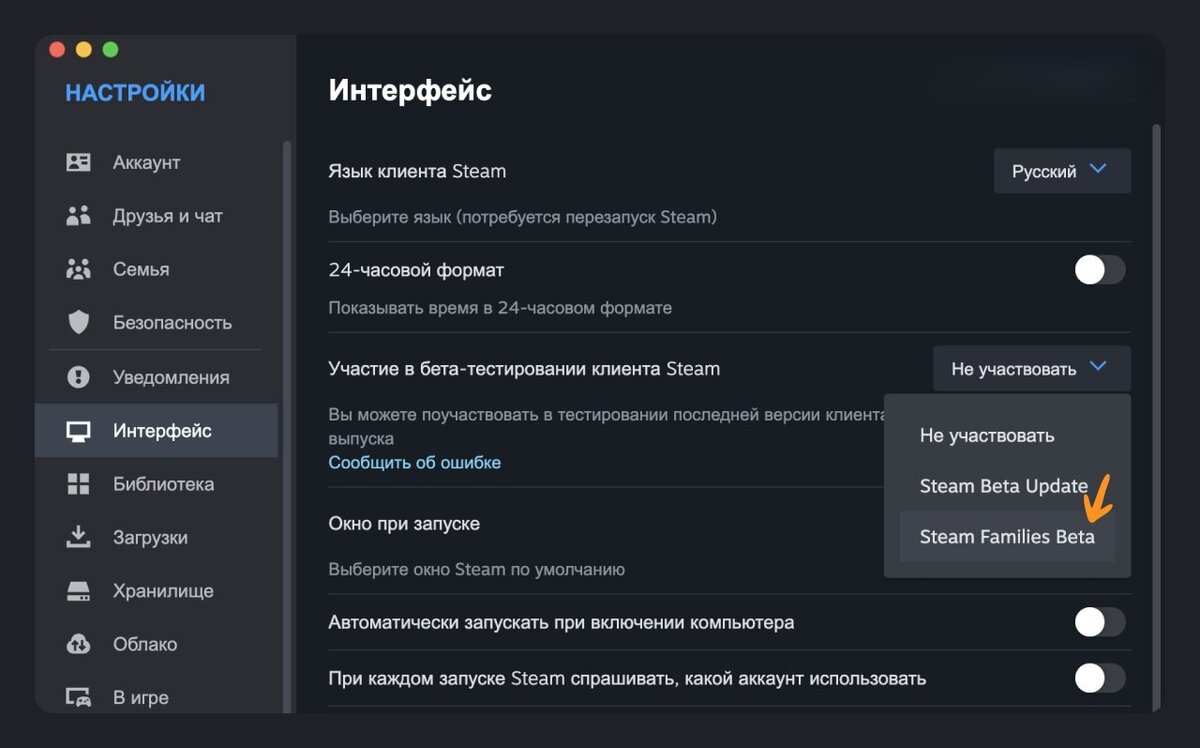Choose Steam Beta Update option

click(1003, 486)
